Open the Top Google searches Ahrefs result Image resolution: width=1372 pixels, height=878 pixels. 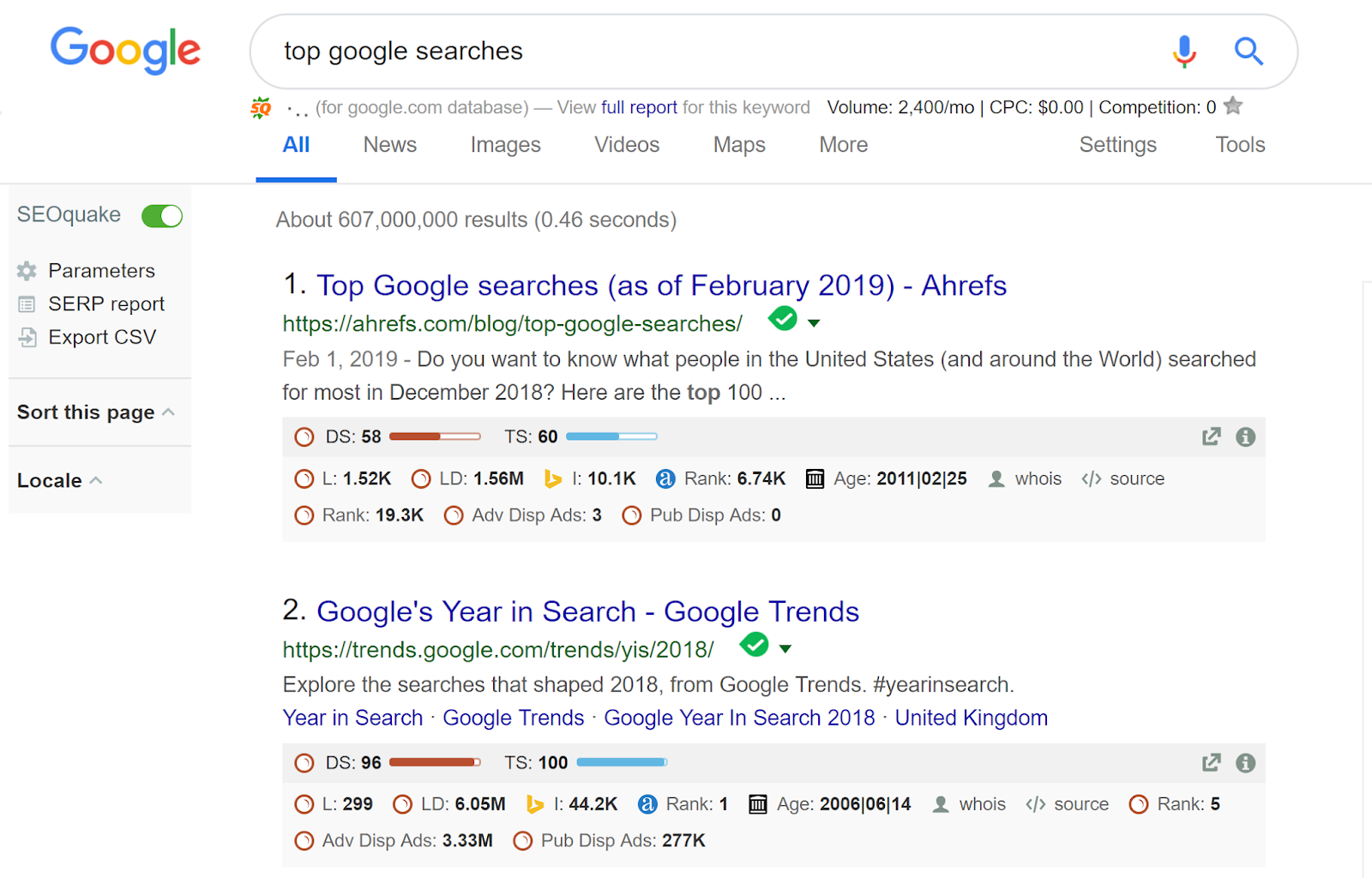click(x=661, y=286)
